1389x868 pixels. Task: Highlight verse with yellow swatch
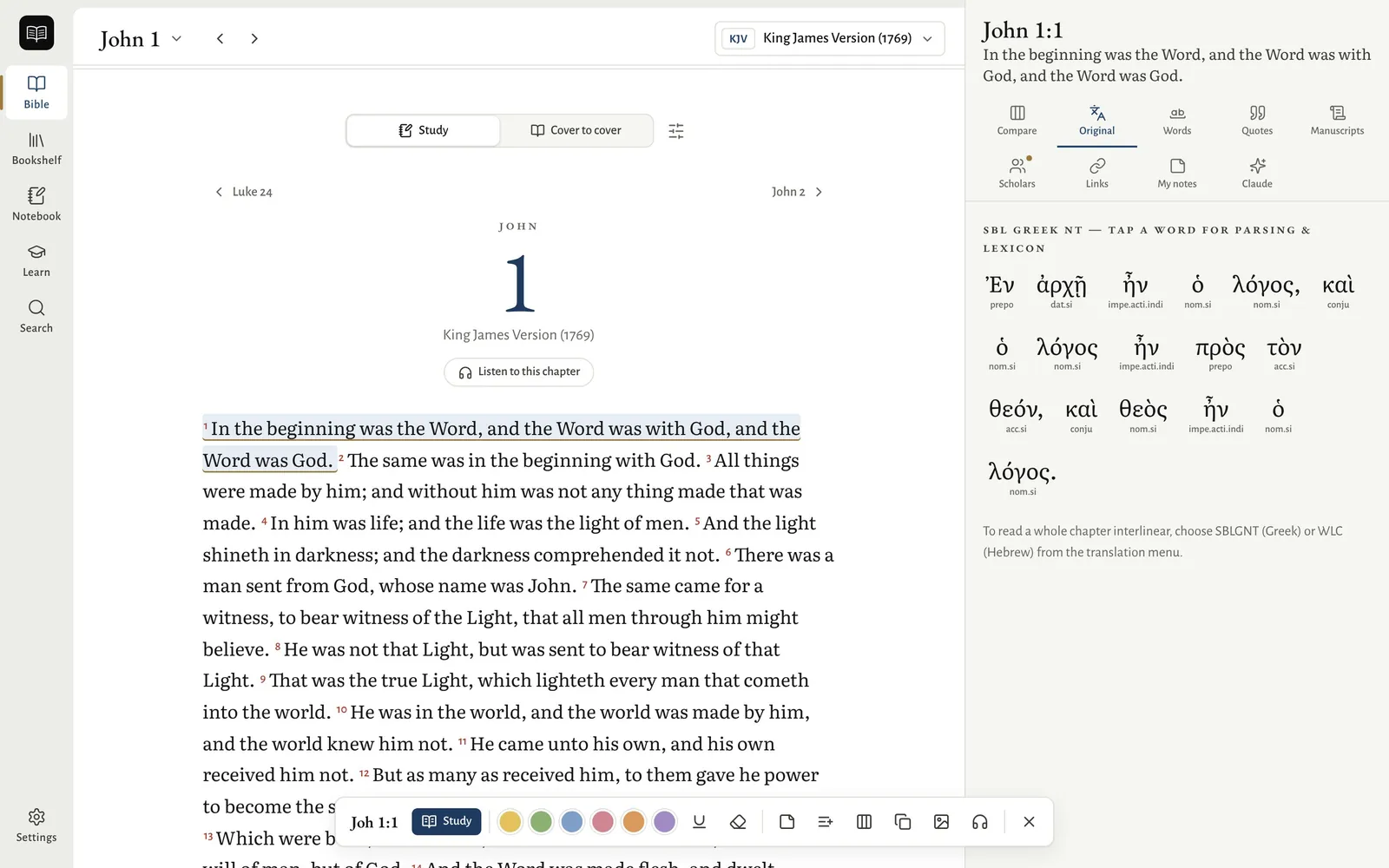(x=510, y=822)
